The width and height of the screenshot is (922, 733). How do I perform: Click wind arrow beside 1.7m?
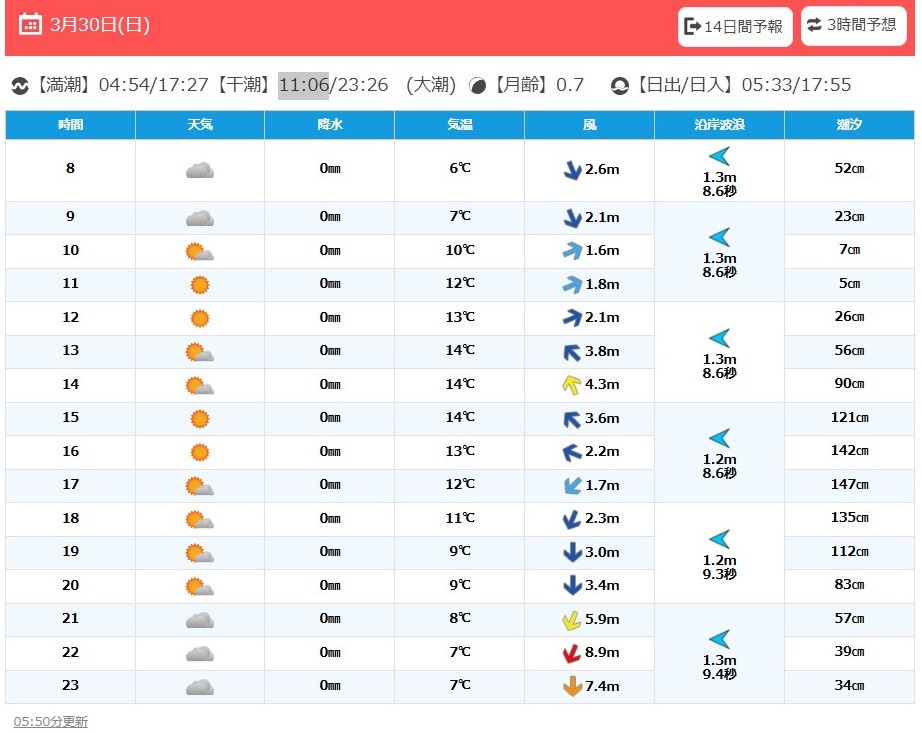click(x=572, y=486)
